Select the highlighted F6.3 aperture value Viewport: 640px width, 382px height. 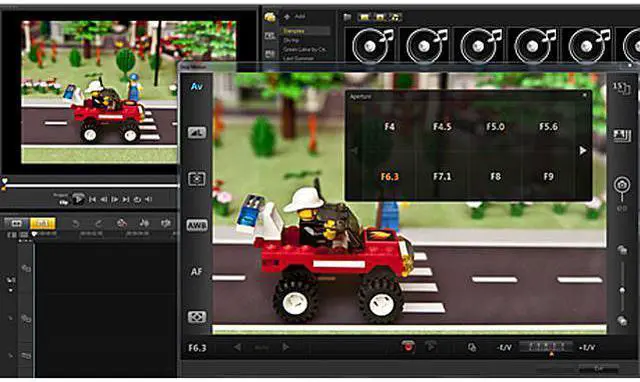(389, 177)
